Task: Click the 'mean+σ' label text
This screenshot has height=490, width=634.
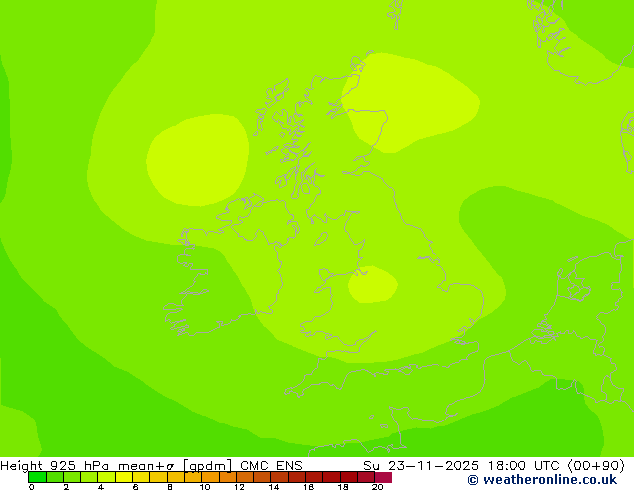Action: (x=146, y=466)
